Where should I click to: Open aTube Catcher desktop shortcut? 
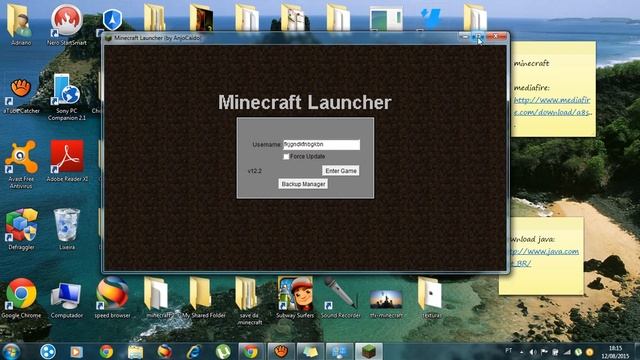coord(21,96)
